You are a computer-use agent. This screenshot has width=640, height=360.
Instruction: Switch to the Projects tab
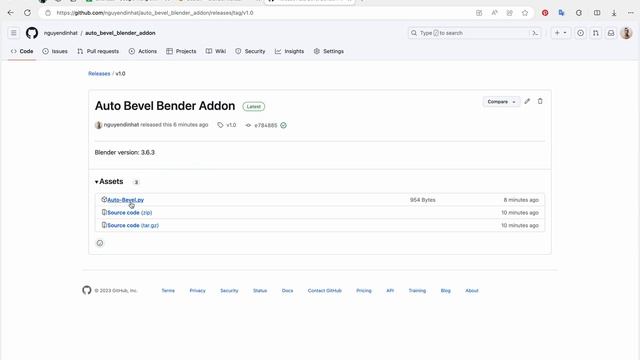(x=181, y=51)
